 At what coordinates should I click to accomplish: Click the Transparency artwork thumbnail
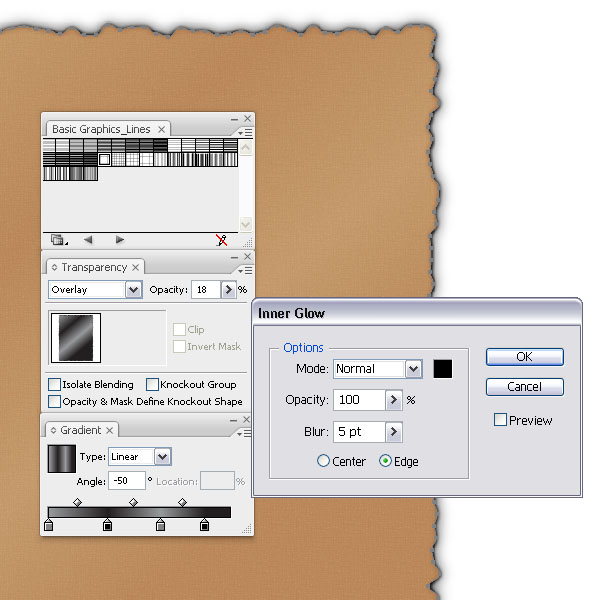pyautogui.click(x=76, y=338)
